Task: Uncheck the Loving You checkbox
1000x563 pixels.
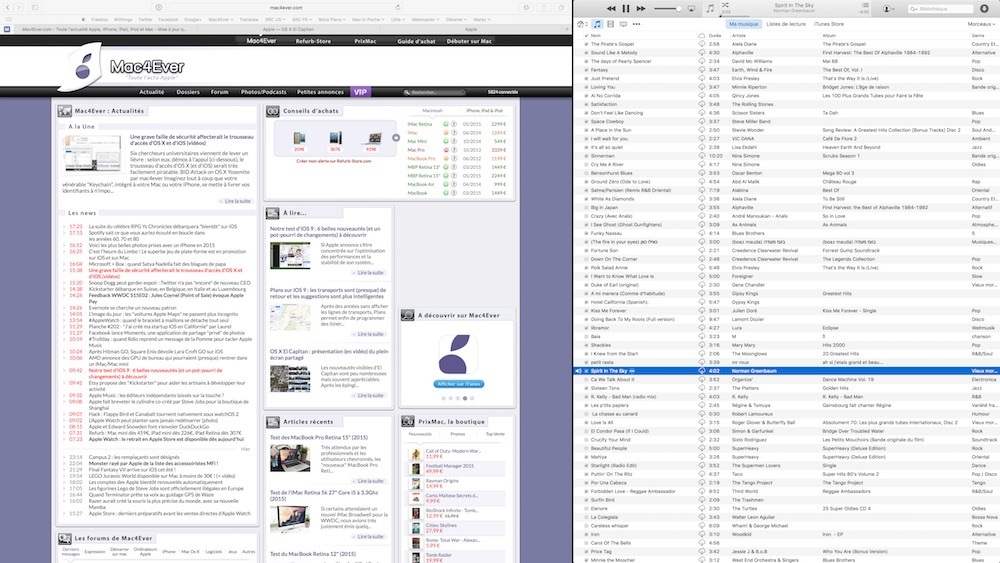Action: 587,87
